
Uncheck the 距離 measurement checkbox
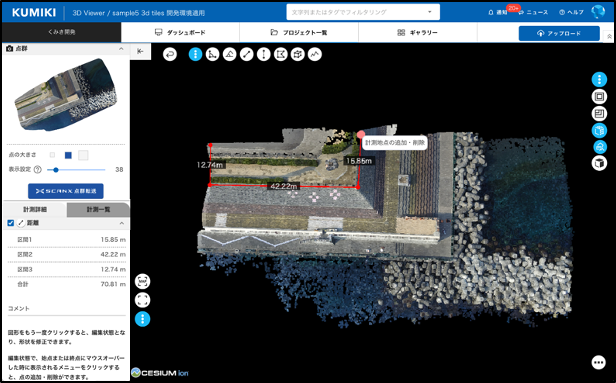[11, 223]
